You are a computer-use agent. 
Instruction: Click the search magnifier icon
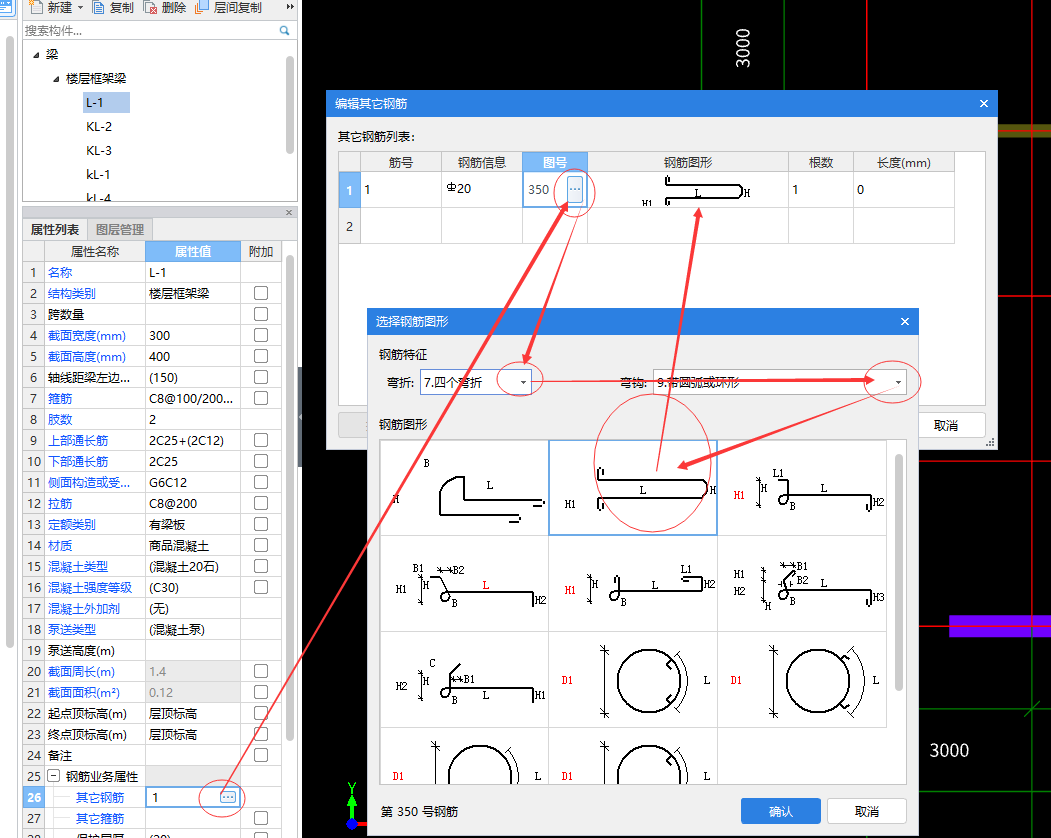tap(284, 30)
